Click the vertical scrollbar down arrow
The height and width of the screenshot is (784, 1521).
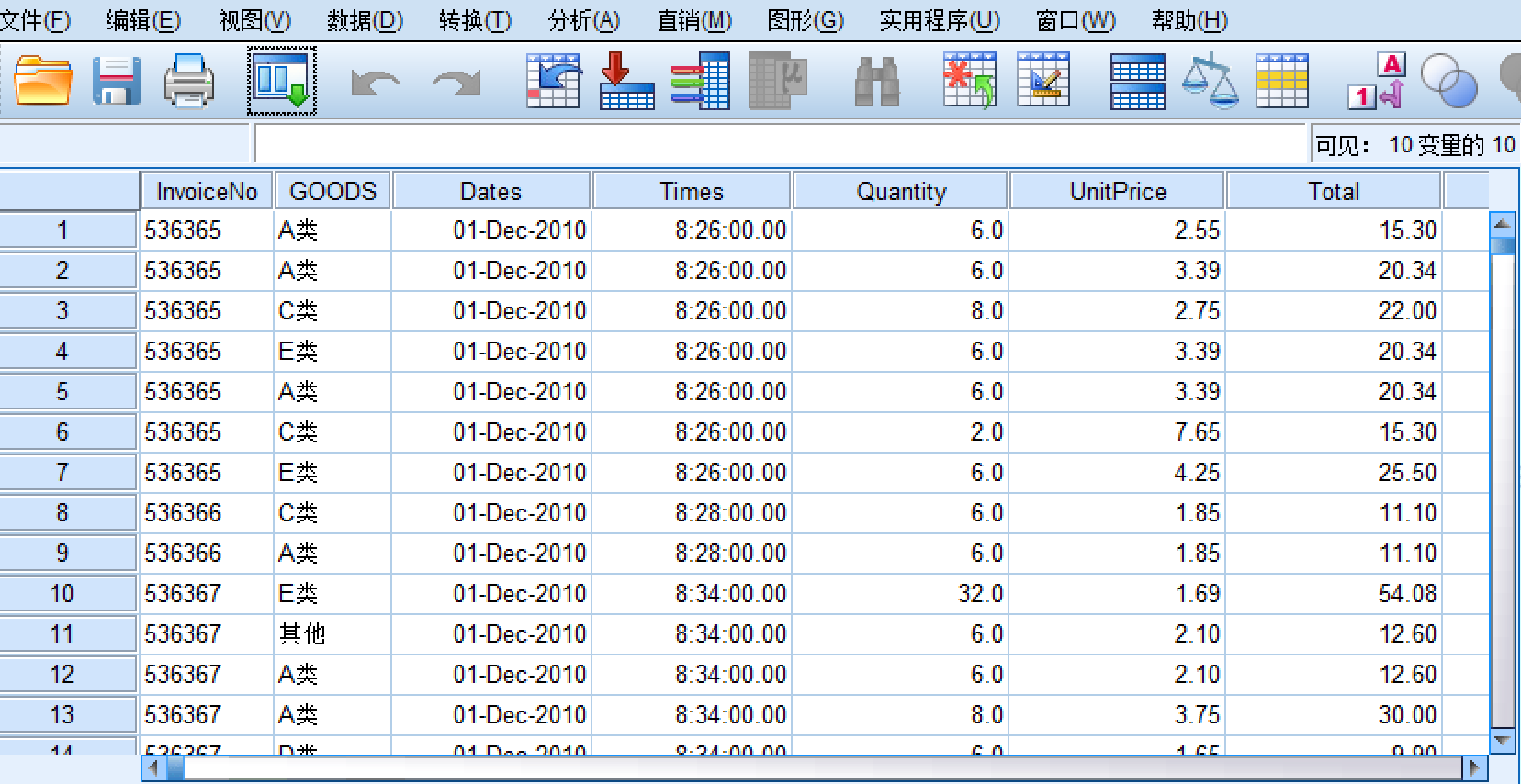(1503, 740)
